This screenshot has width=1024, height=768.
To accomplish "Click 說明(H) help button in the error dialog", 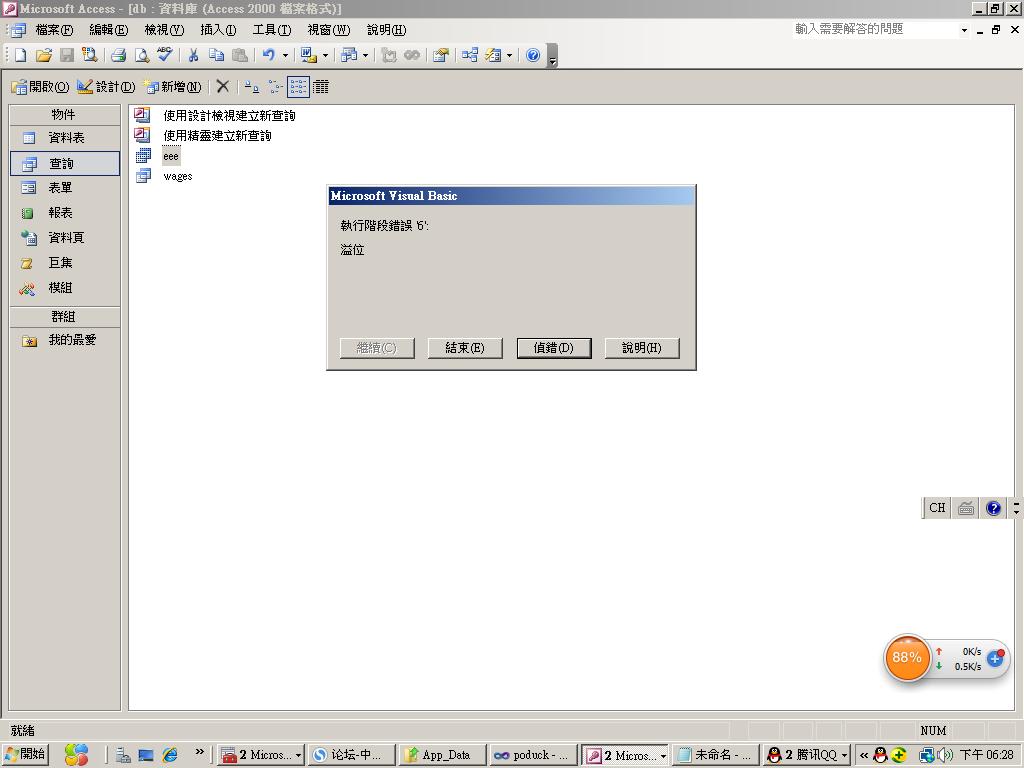I will [x=642, y=348].
